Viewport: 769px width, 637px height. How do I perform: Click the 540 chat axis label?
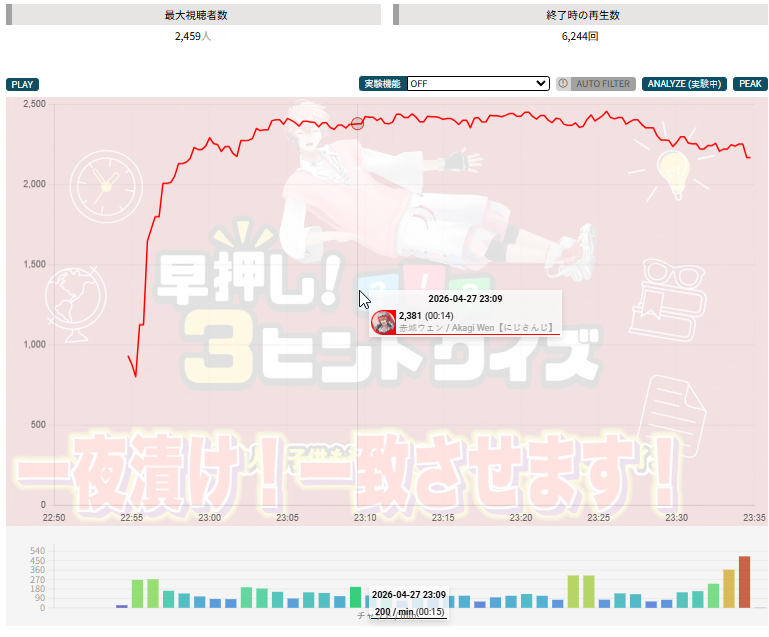37,551
